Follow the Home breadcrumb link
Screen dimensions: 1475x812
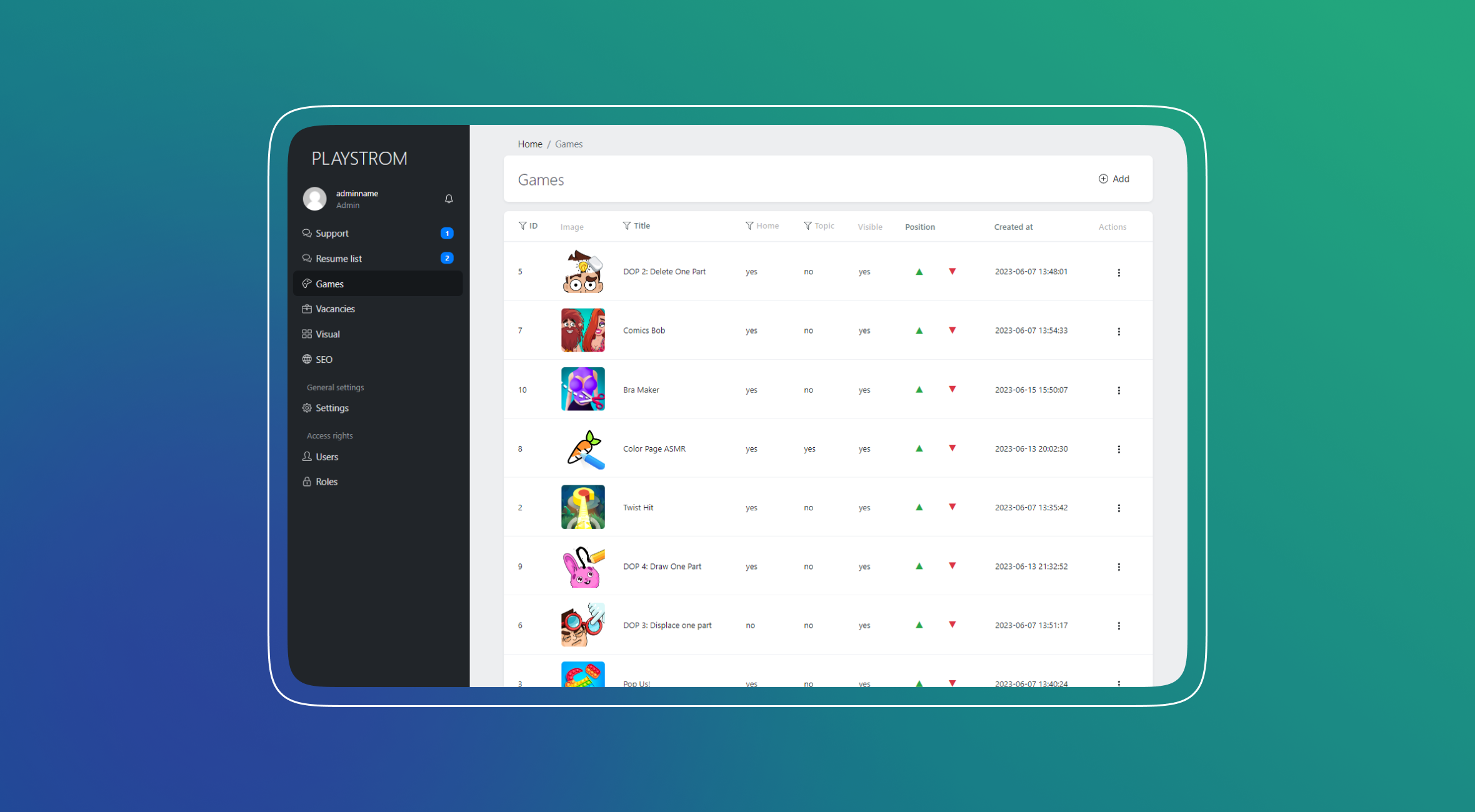[x=529, y=144]
